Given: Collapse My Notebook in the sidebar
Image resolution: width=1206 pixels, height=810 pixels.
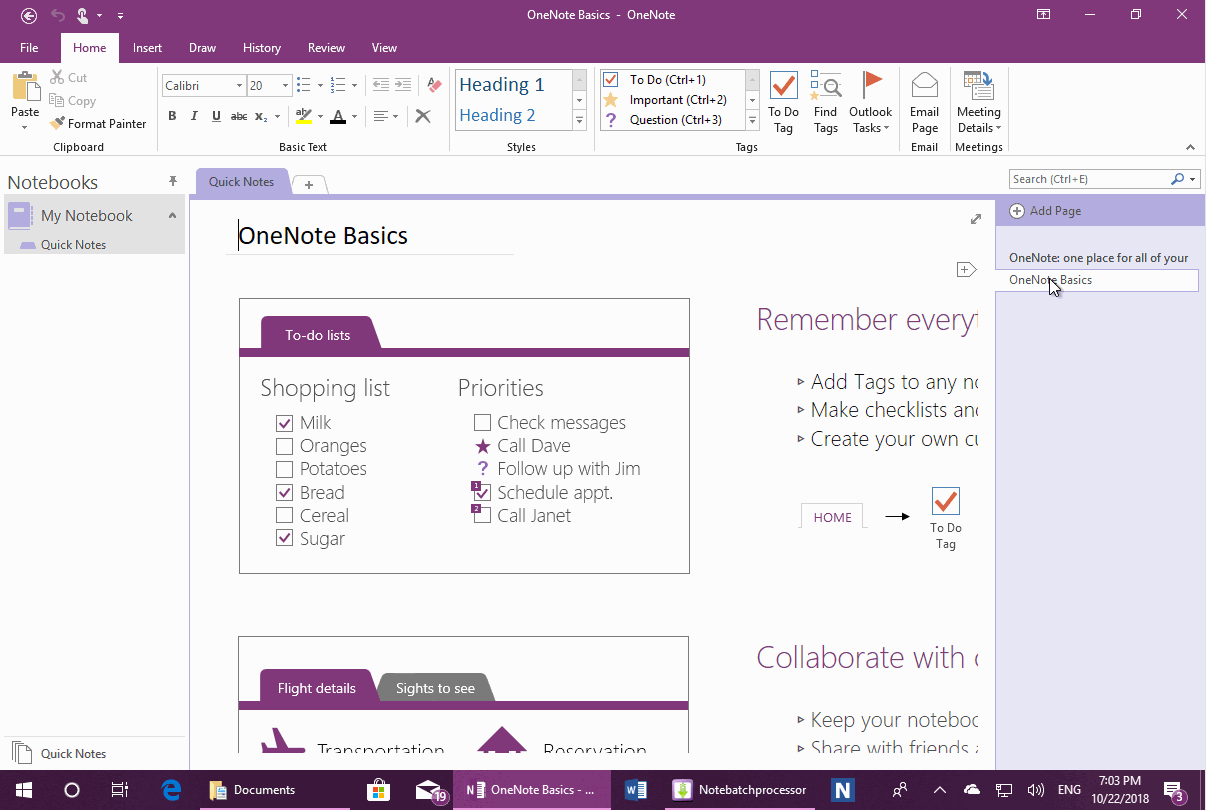Looking at the screenshot, I should (x=171, y=215).
